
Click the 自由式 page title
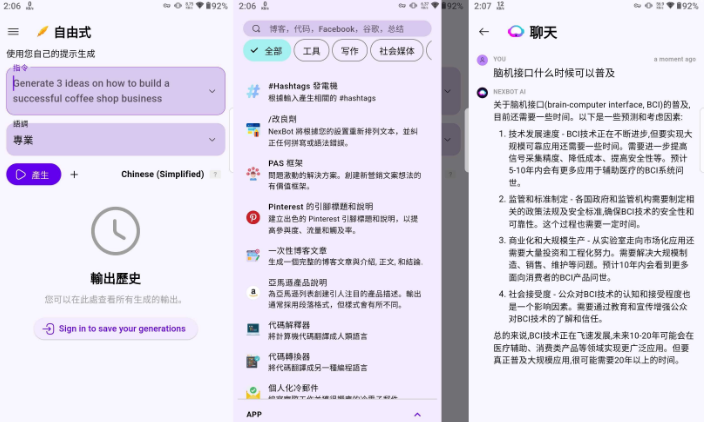(x=72, y=32)
